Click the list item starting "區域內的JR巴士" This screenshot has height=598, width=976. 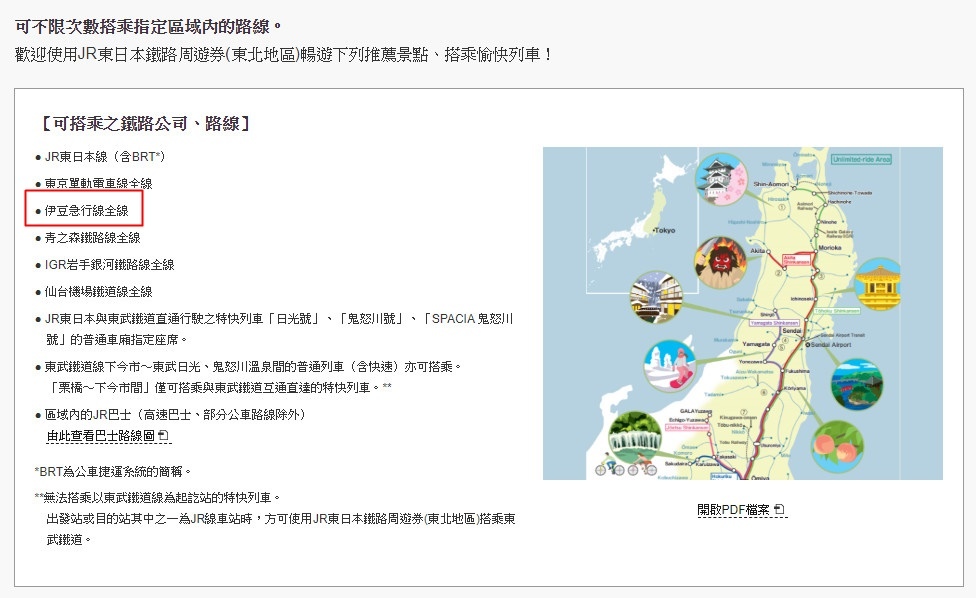(x=176, y=414)
